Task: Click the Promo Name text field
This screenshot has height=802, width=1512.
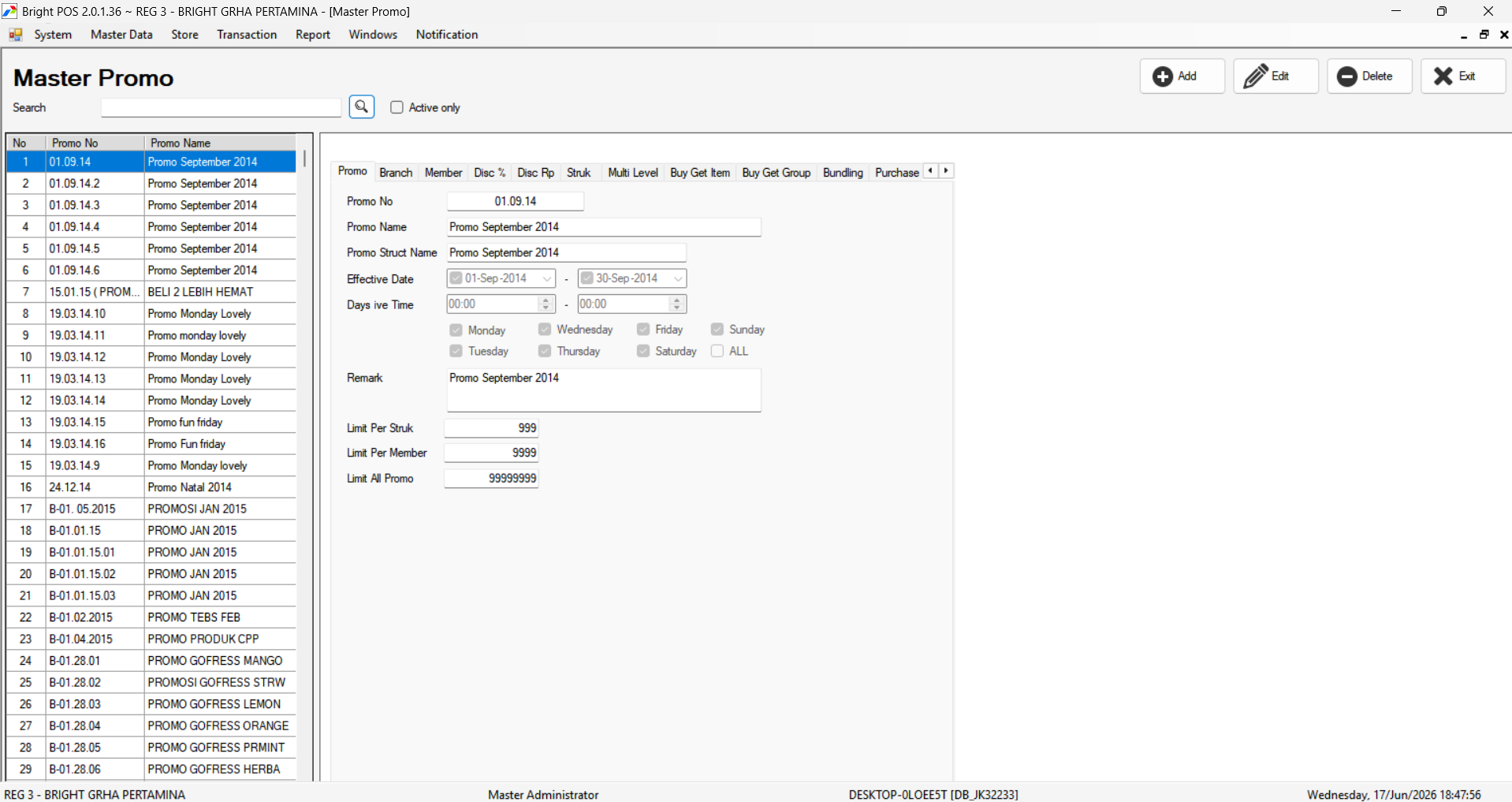Action: (604, 227)
